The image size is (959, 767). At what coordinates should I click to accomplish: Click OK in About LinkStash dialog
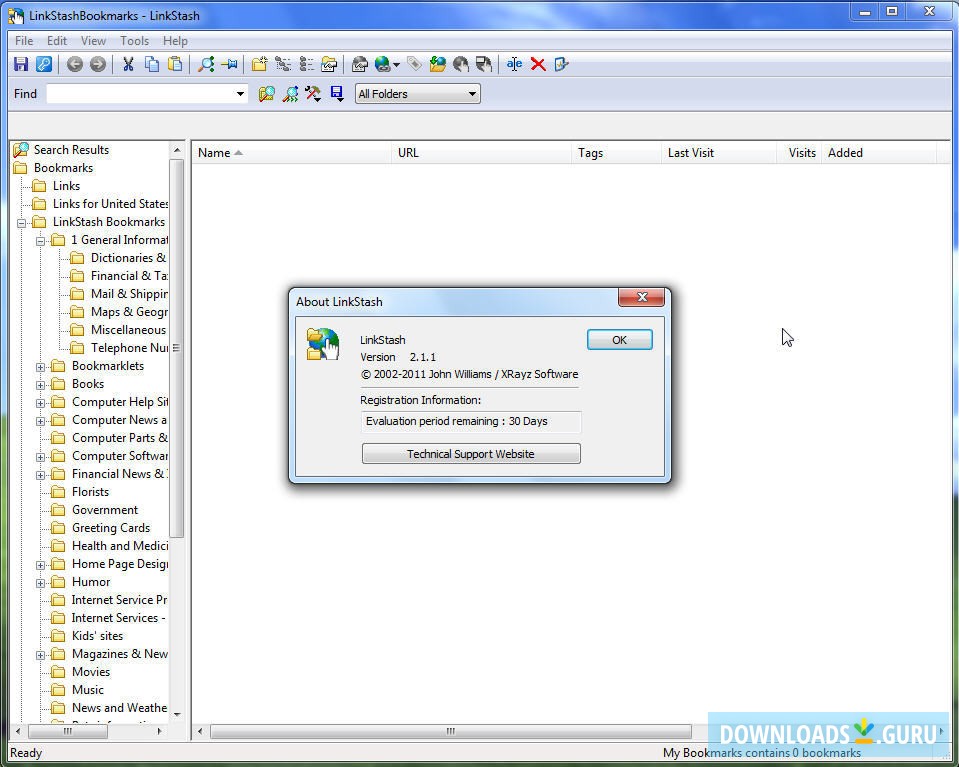click(x=620, y=340)
